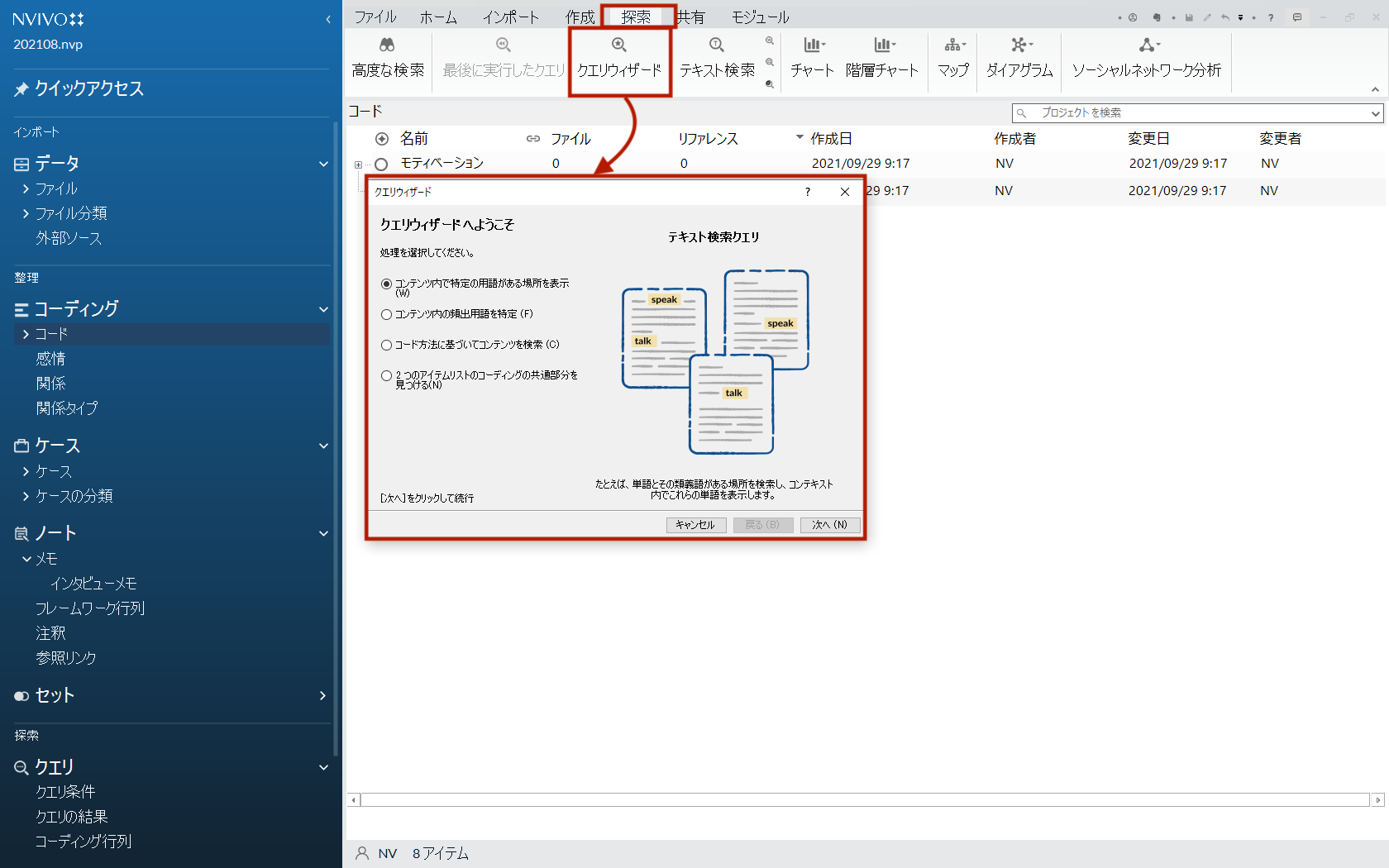Click into the プロジェクトを検索 field
The width and height of the screenshot is (1389, 868).
(x=1199, y=113)
